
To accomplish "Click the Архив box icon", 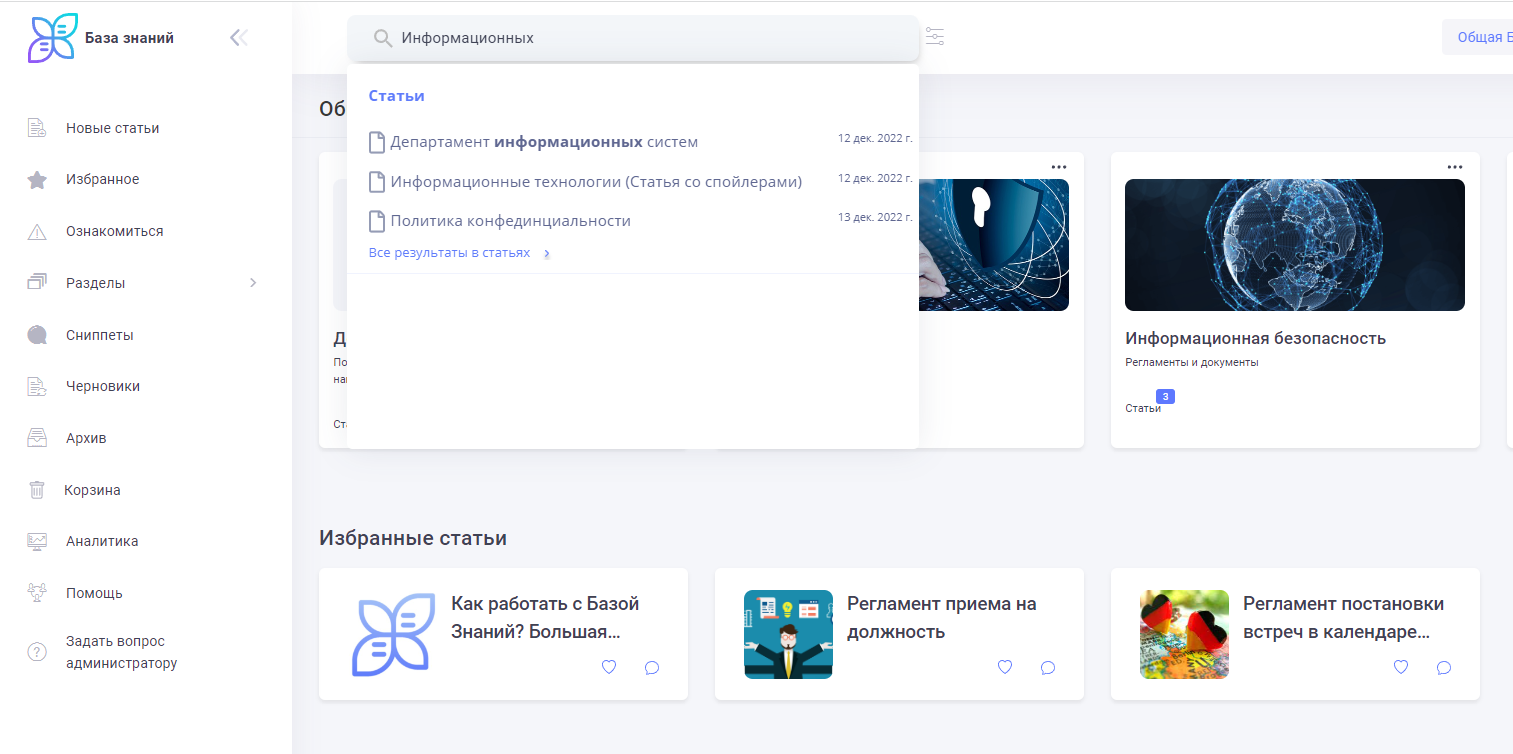I will pyautogui.click(x=37, y=438).
